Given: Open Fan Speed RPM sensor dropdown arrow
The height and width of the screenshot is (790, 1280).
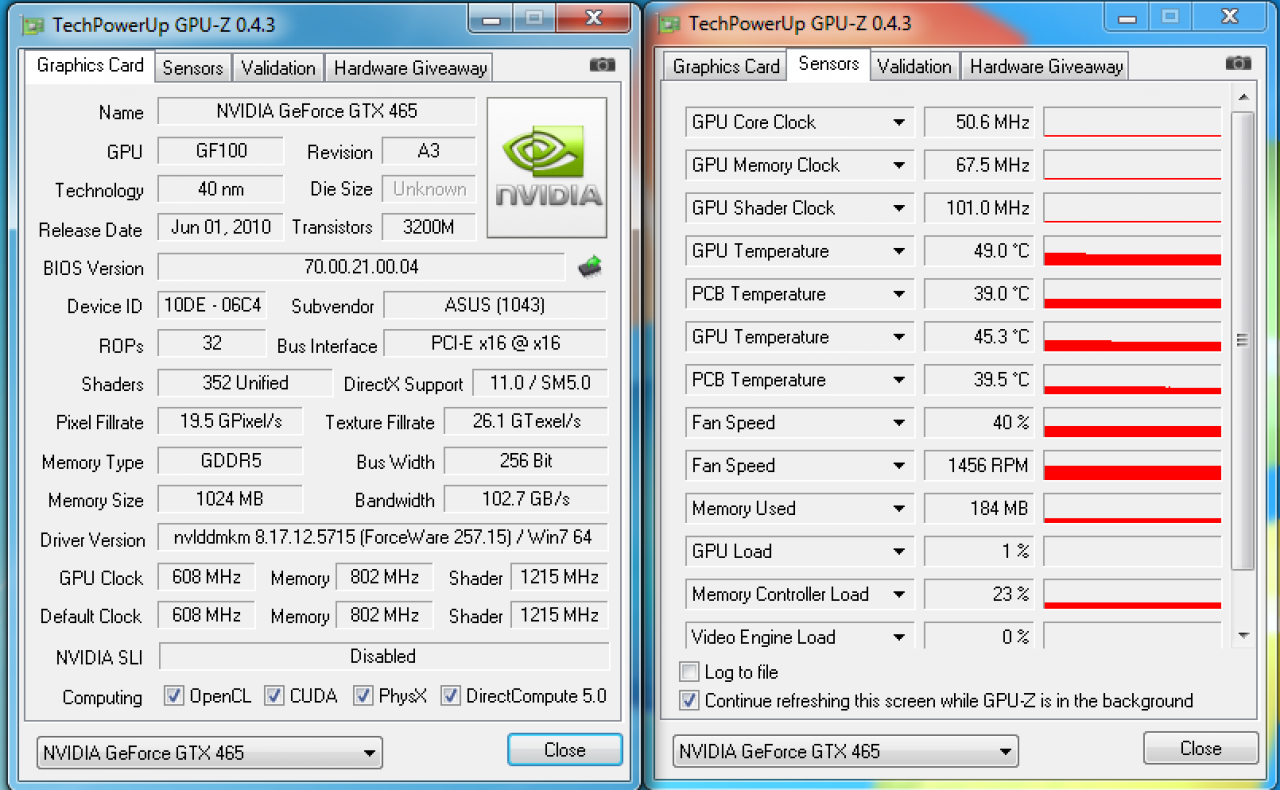Looking at the screenshot, I should (x=899, y=466).
